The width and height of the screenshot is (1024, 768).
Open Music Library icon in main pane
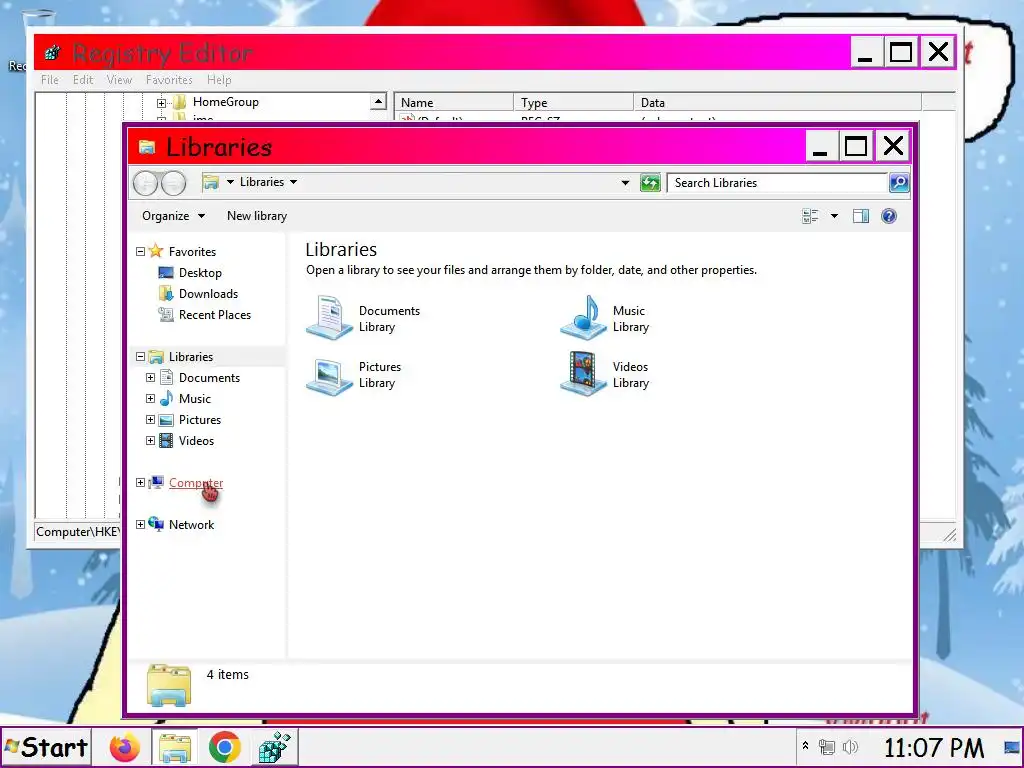583,317
